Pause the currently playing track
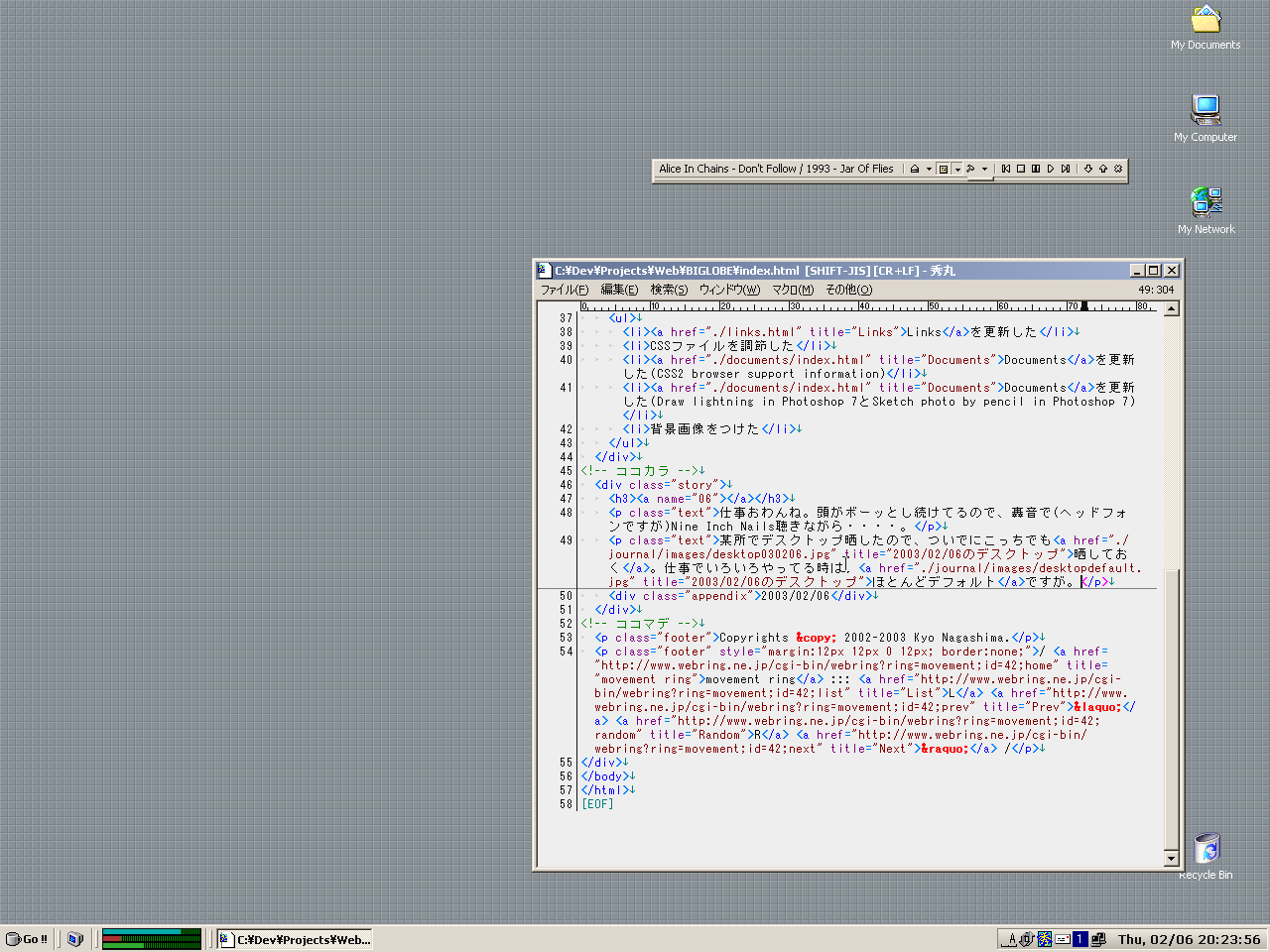1270x952 pixels. pyautogui.click(x=1036, y=169)
